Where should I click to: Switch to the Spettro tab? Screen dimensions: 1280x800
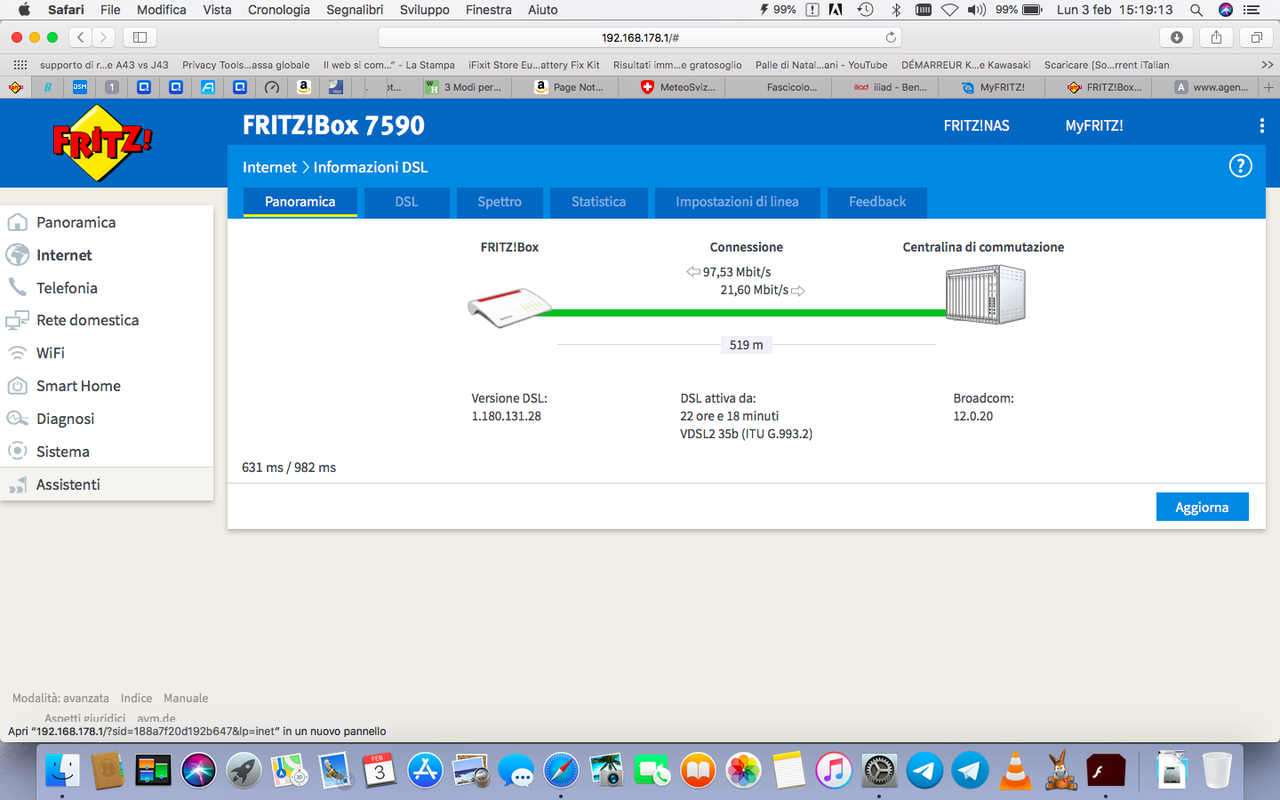point(499,202)
